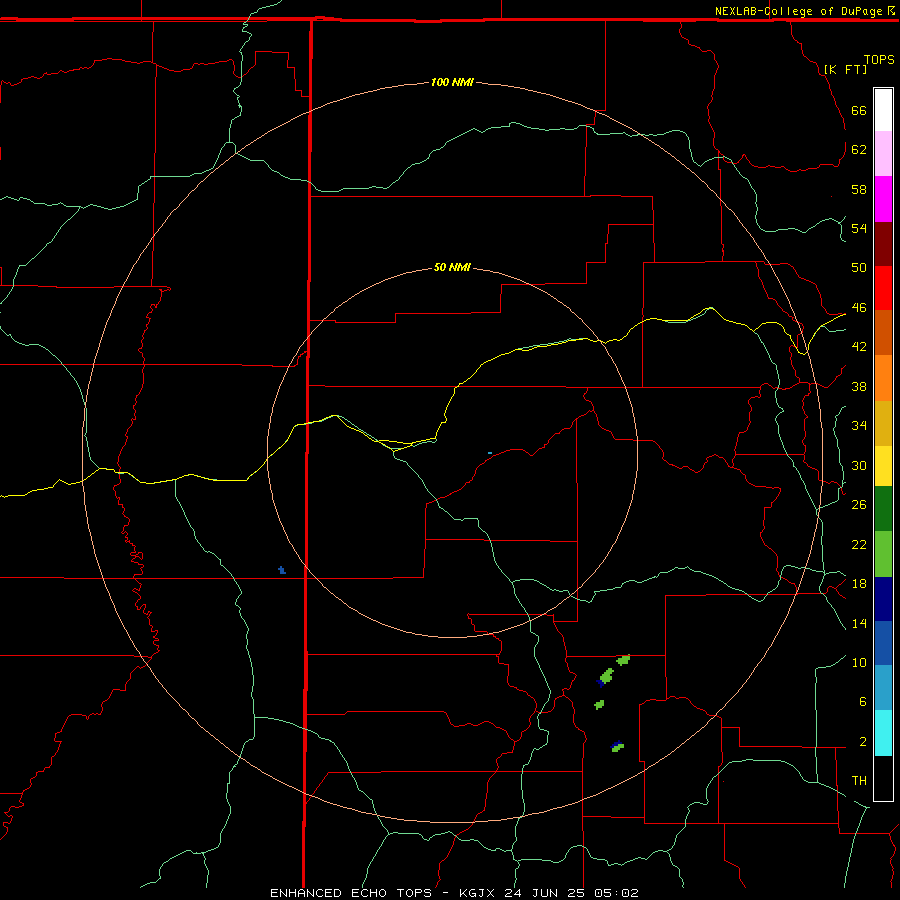Viewport: 900px width, 900px height.
Task: Click the 05:02 timestamp in caption
Action: 616,893
